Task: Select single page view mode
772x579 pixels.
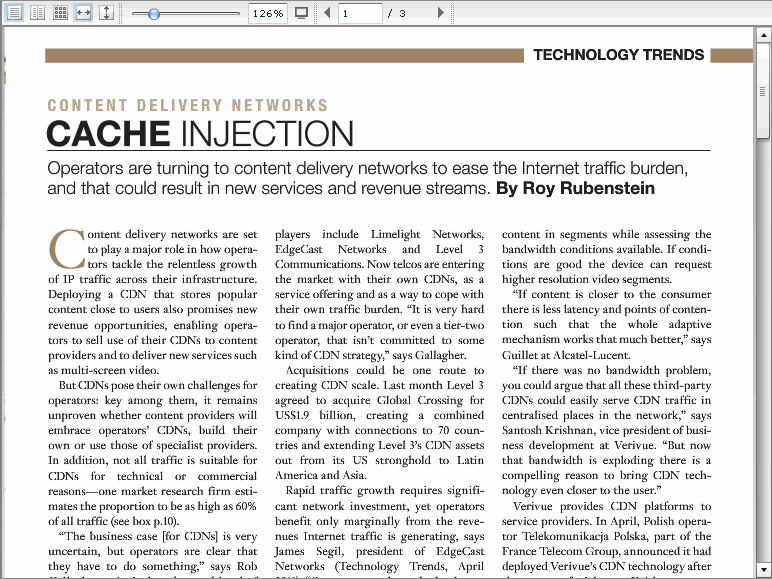Action: coord(14,13)
